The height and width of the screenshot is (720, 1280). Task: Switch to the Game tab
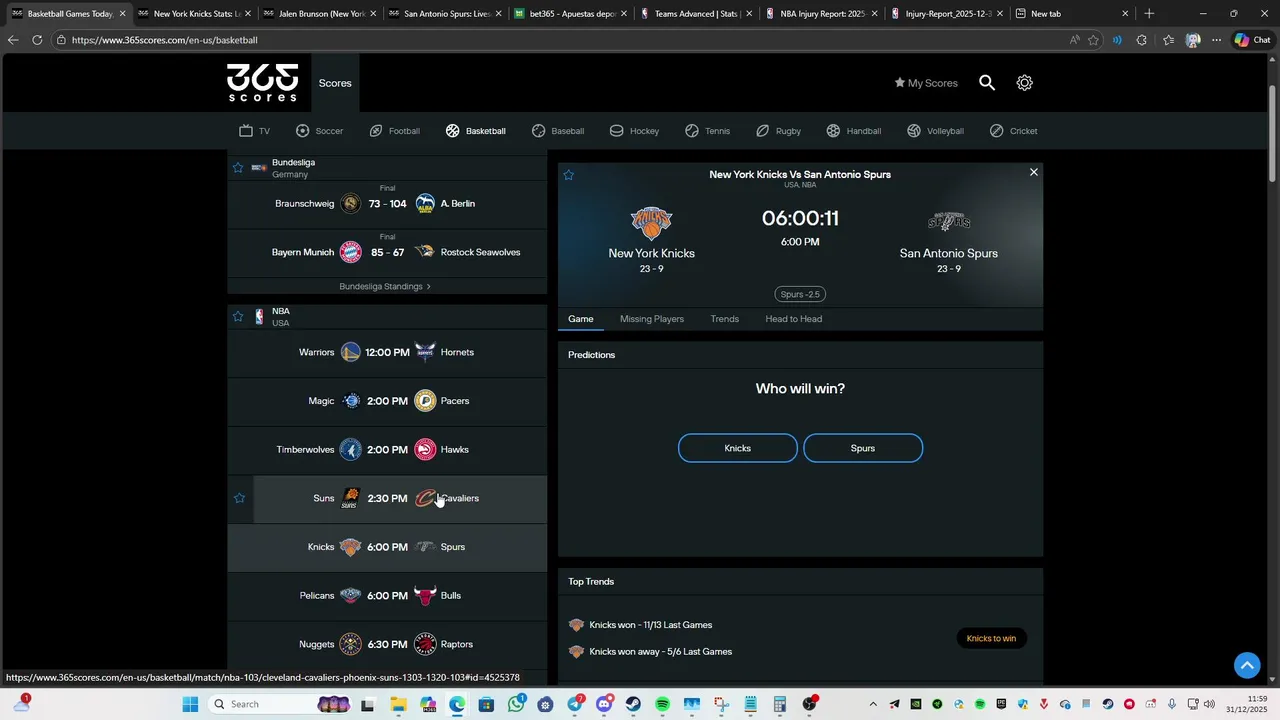click(581, 319)
